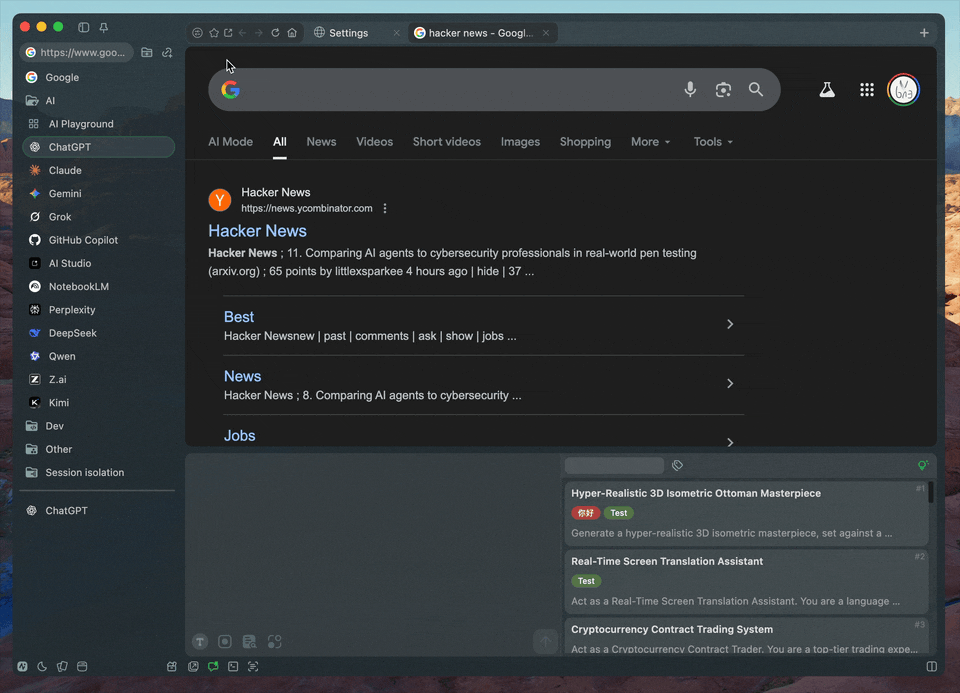Image resolution: width=960 pixels, height=693 pixels.
Task: Toggle dark mode moon icon
Action: (x=42, y=667)
